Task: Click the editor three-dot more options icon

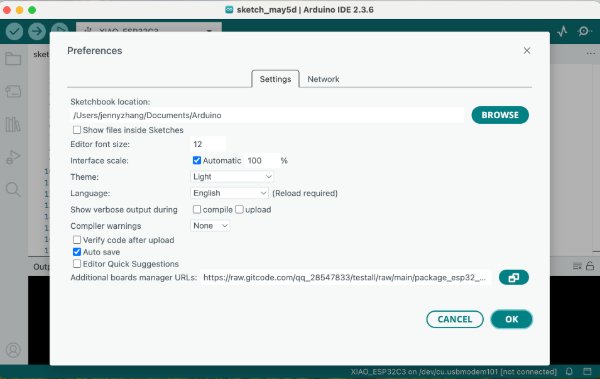Action: tap(590, 54)
